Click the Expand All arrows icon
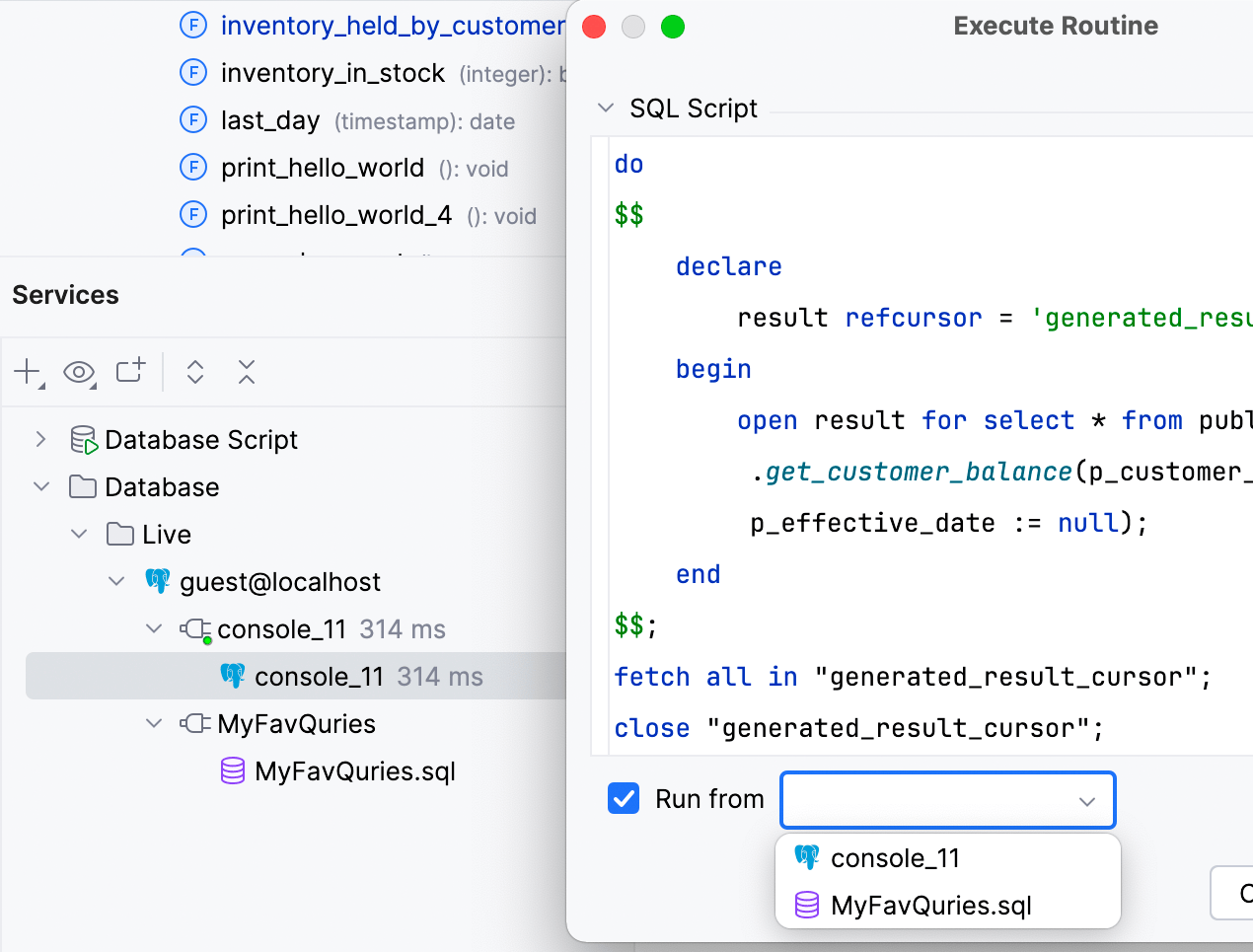This screenshot has height=952, width=1253. (x=195, y=372)
